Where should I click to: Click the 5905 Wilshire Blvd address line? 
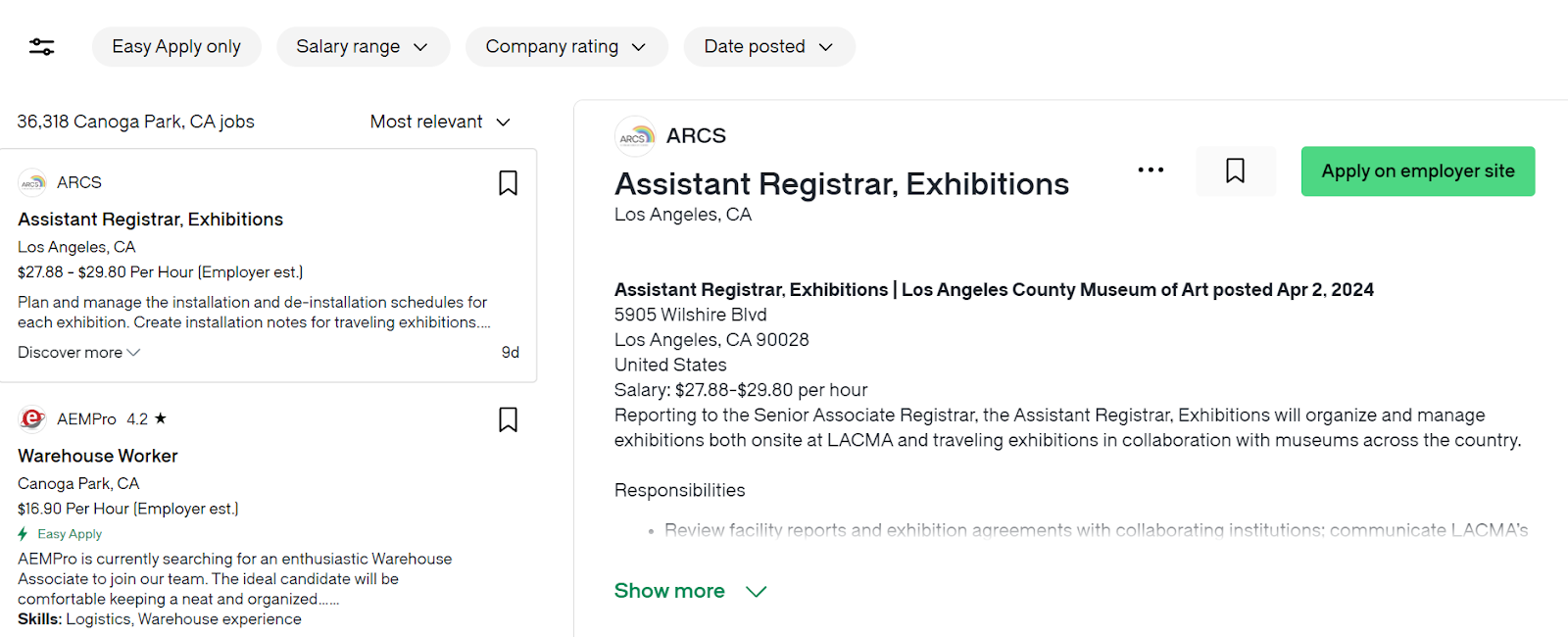(x=691, y=315)
